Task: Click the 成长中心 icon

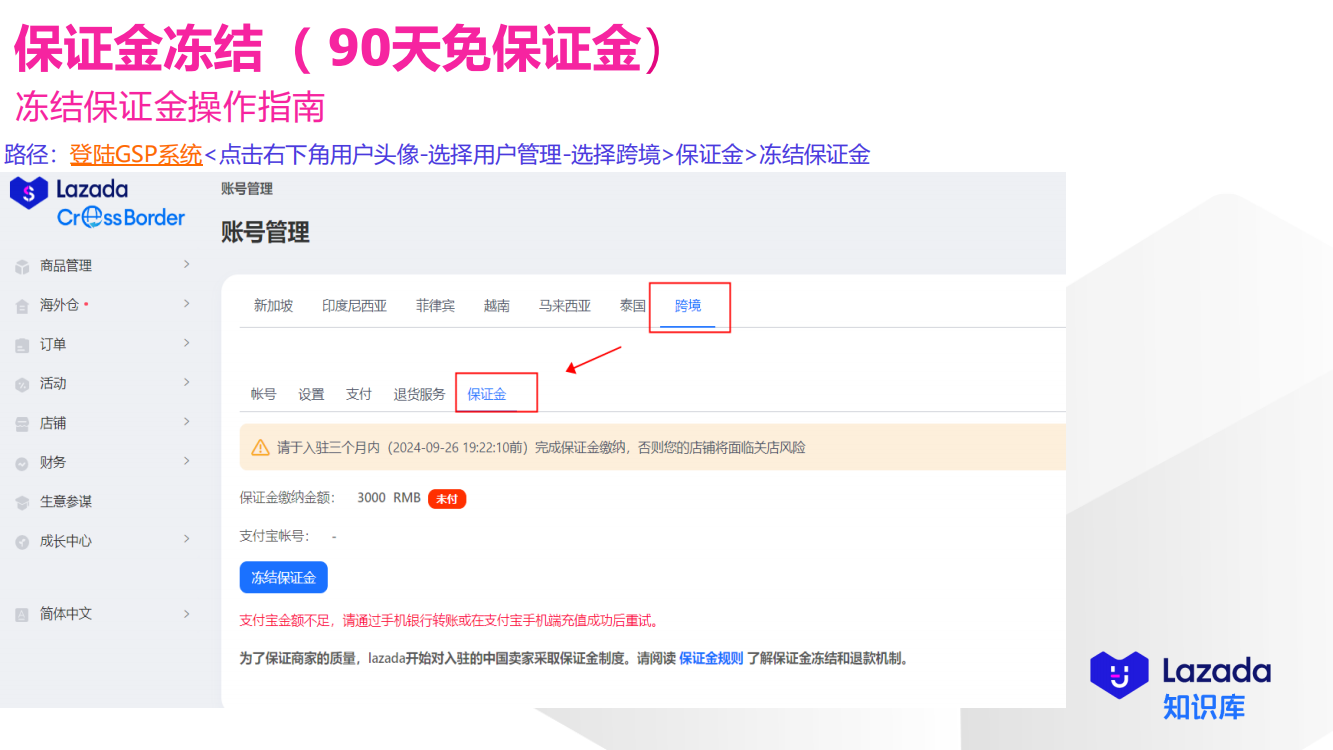Action: coord(22,541)
